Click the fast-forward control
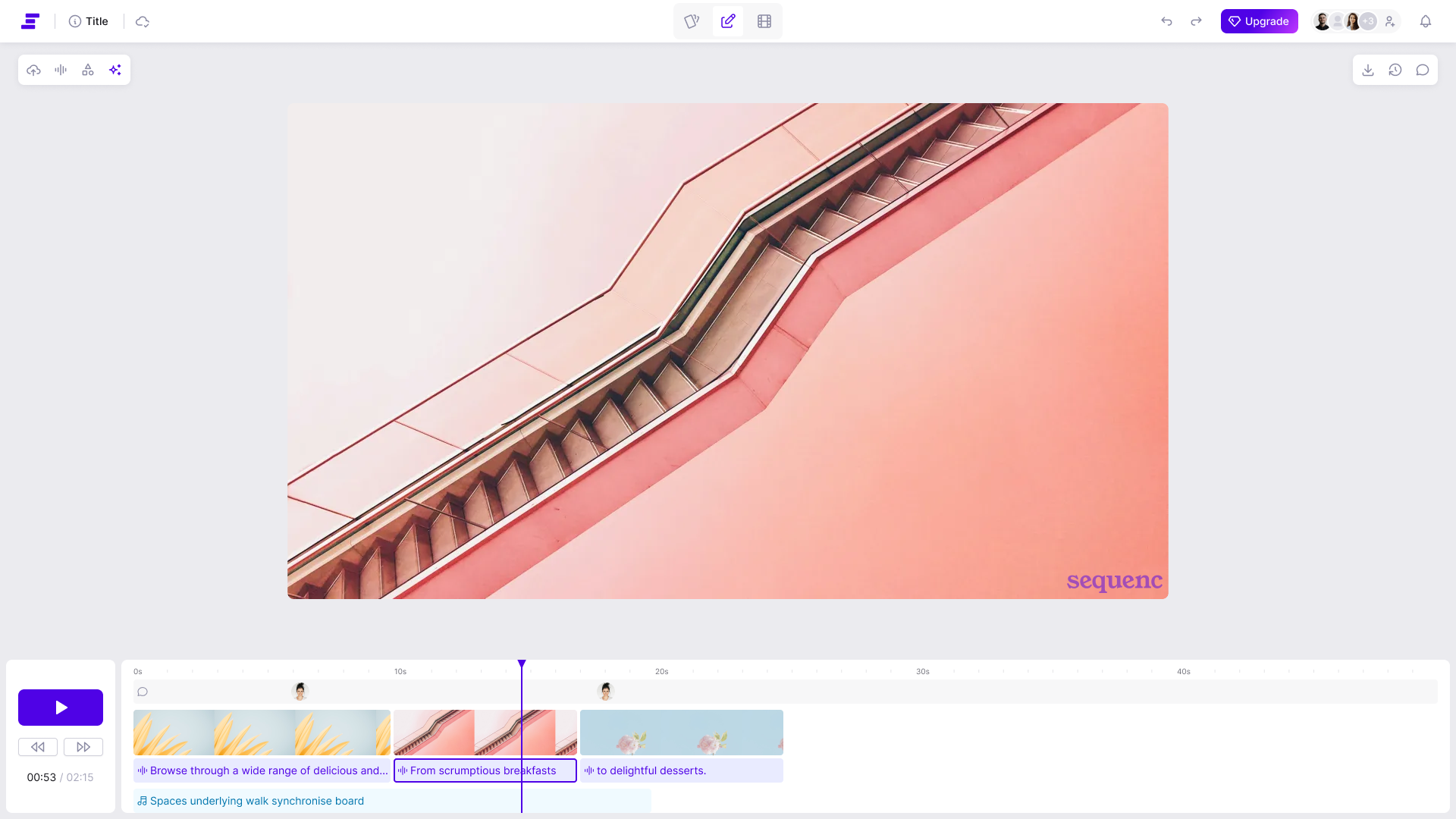The height and width of the screenshot is (819, 1456). pos(83,747)
